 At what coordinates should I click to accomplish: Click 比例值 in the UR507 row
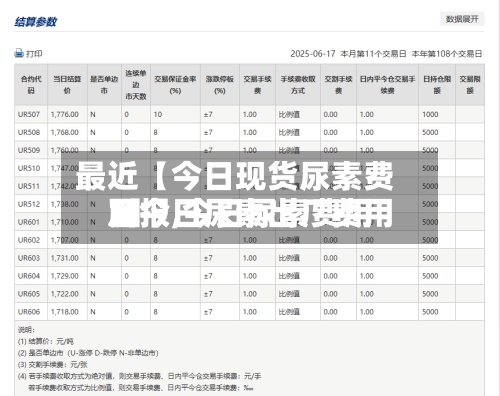[x=289, y=114]
